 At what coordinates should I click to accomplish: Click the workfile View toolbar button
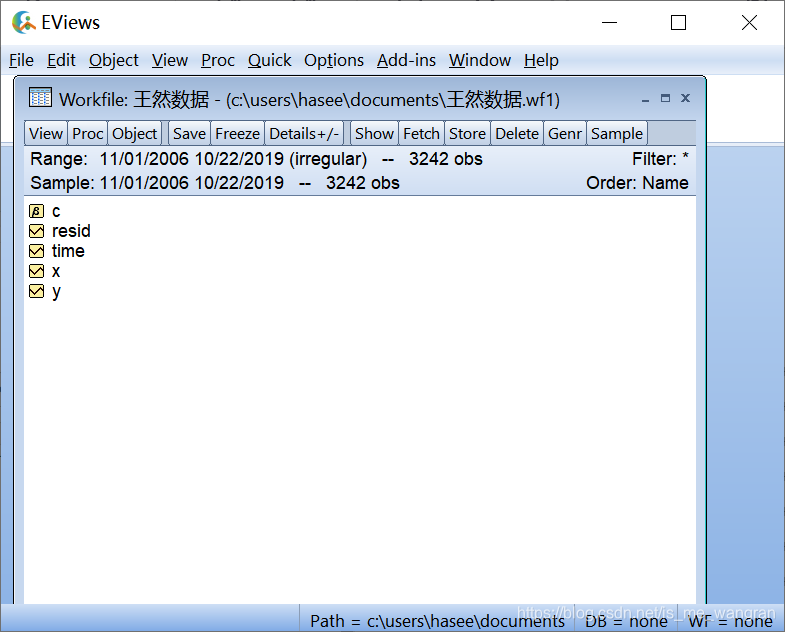46,133
